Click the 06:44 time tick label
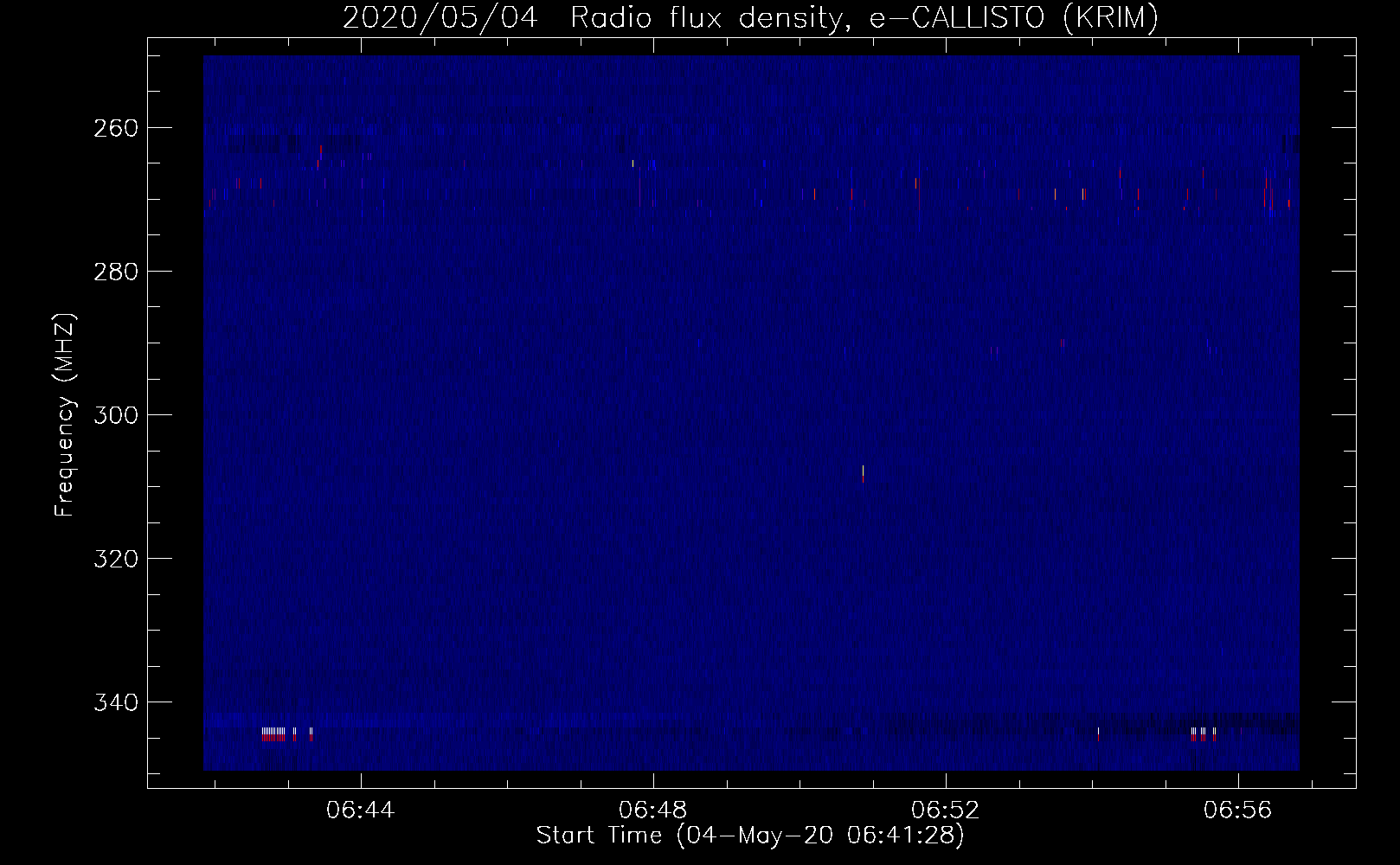 [360, 810]
